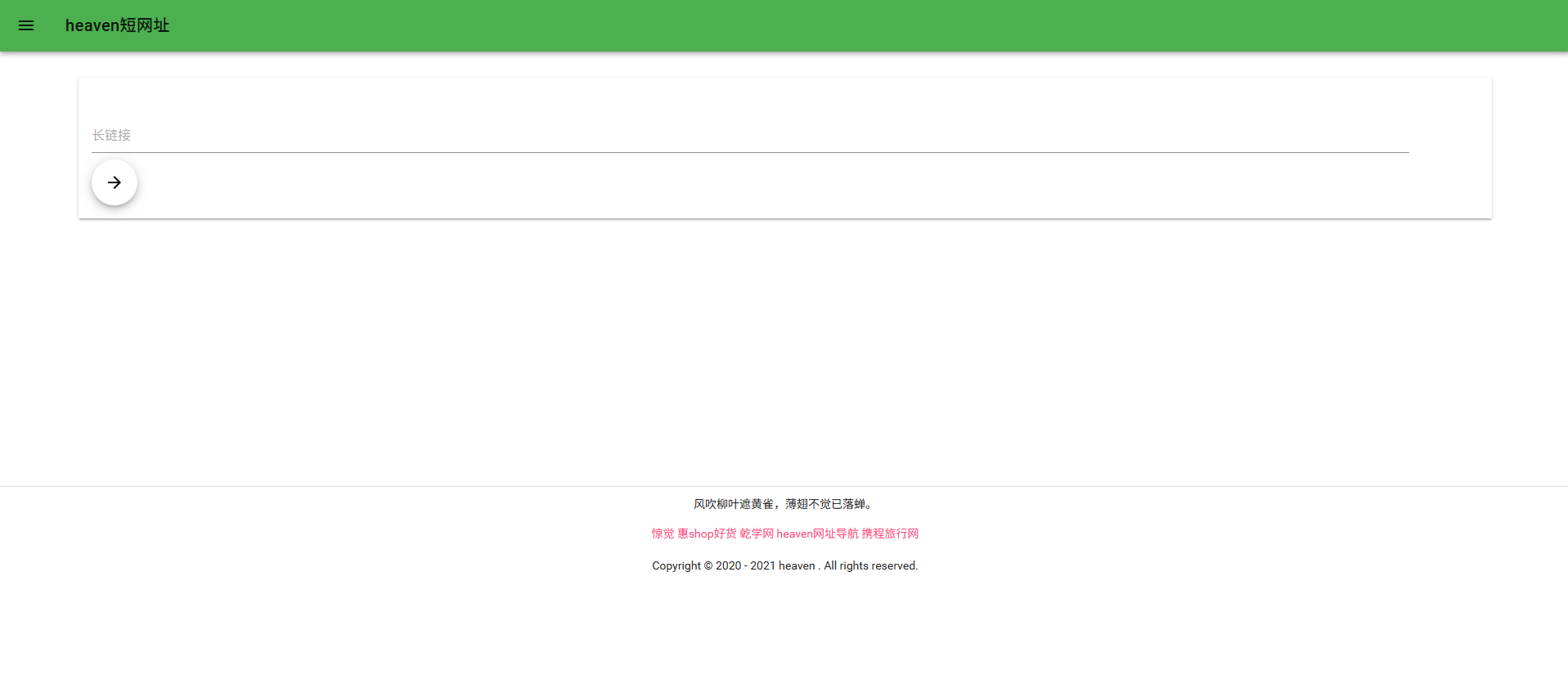Viewport: 1568px width, 689px height.
Task: Click the horizontal divider above the footer
Action: coord(784,486)
